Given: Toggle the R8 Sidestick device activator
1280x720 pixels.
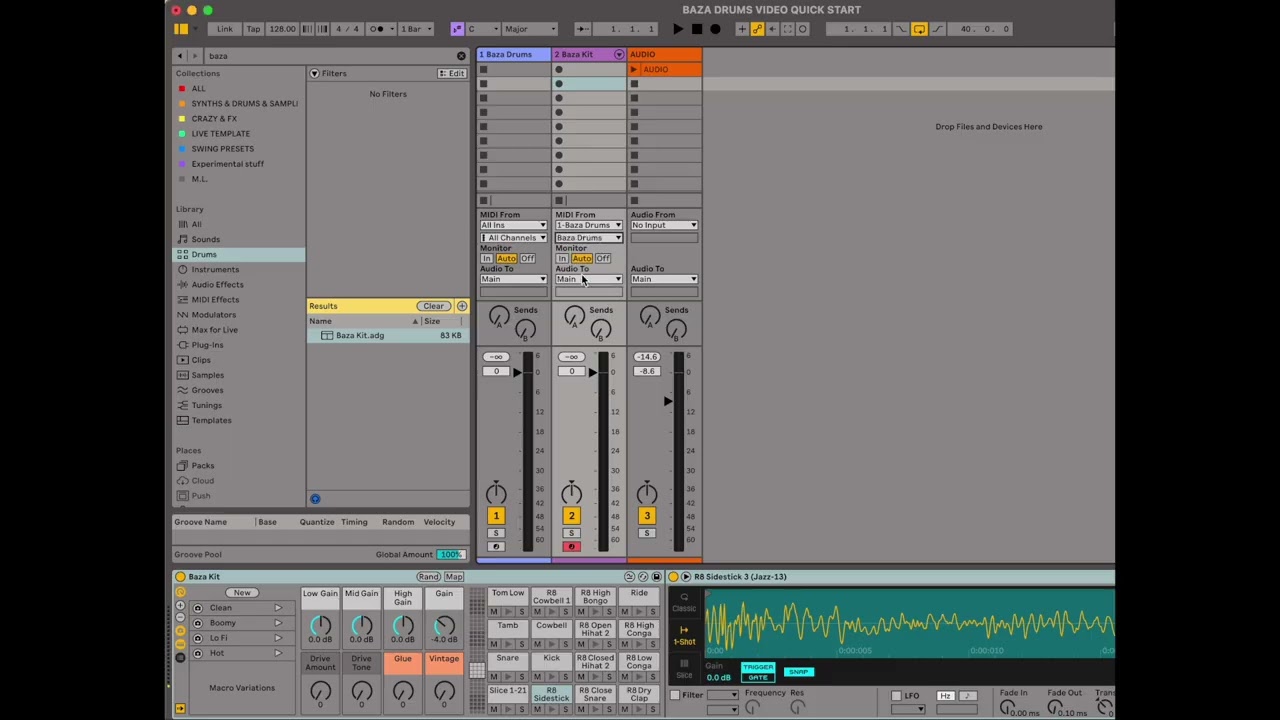Looking at the screenshot, I should pyautogui.click(x=673, y=577).
